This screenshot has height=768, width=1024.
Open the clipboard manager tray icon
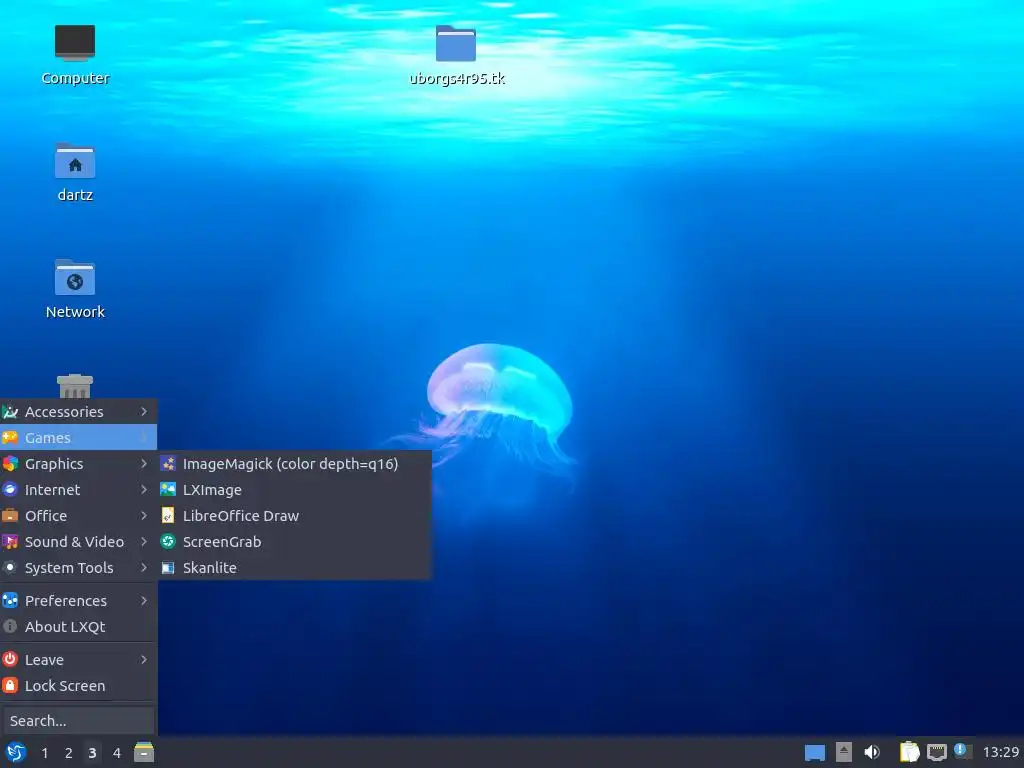[x=909, y=752]
